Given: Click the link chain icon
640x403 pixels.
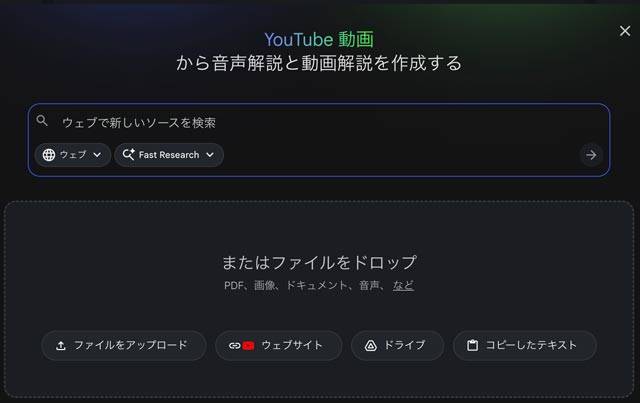Looking at the screenshot, I should [235, 346].
